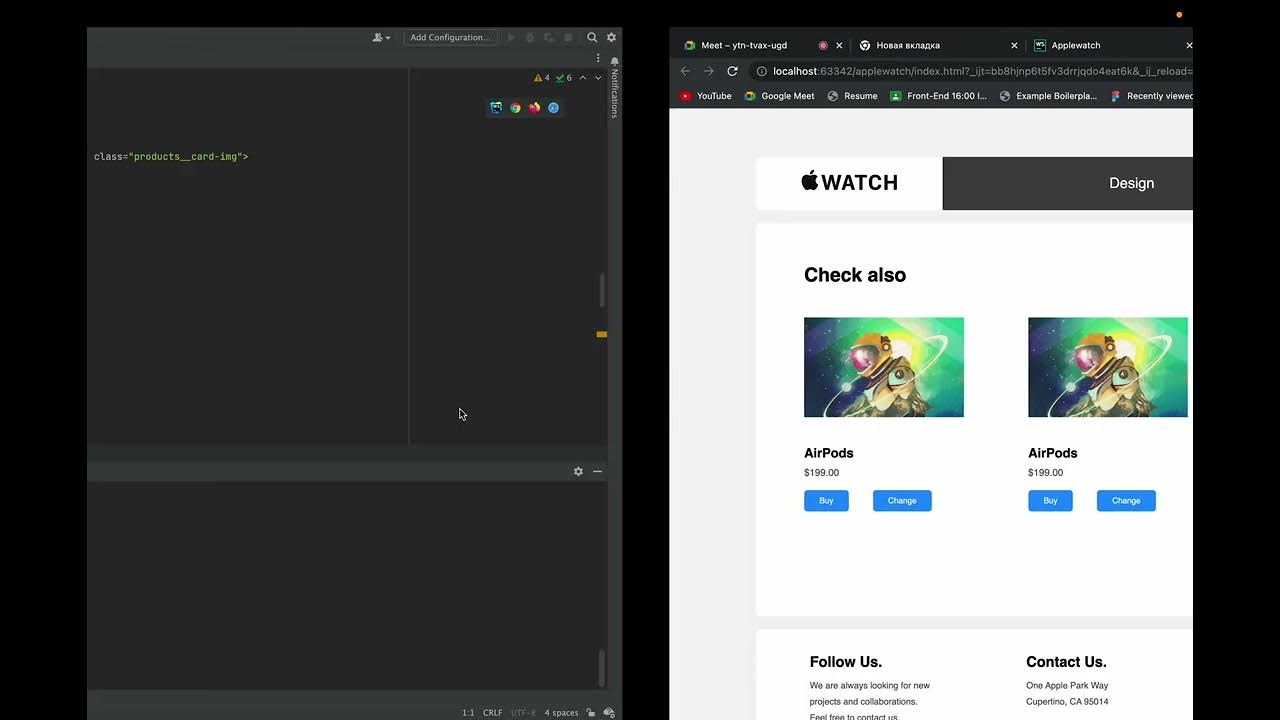Click the browser Forward arrow

click(x=708, y=71)
